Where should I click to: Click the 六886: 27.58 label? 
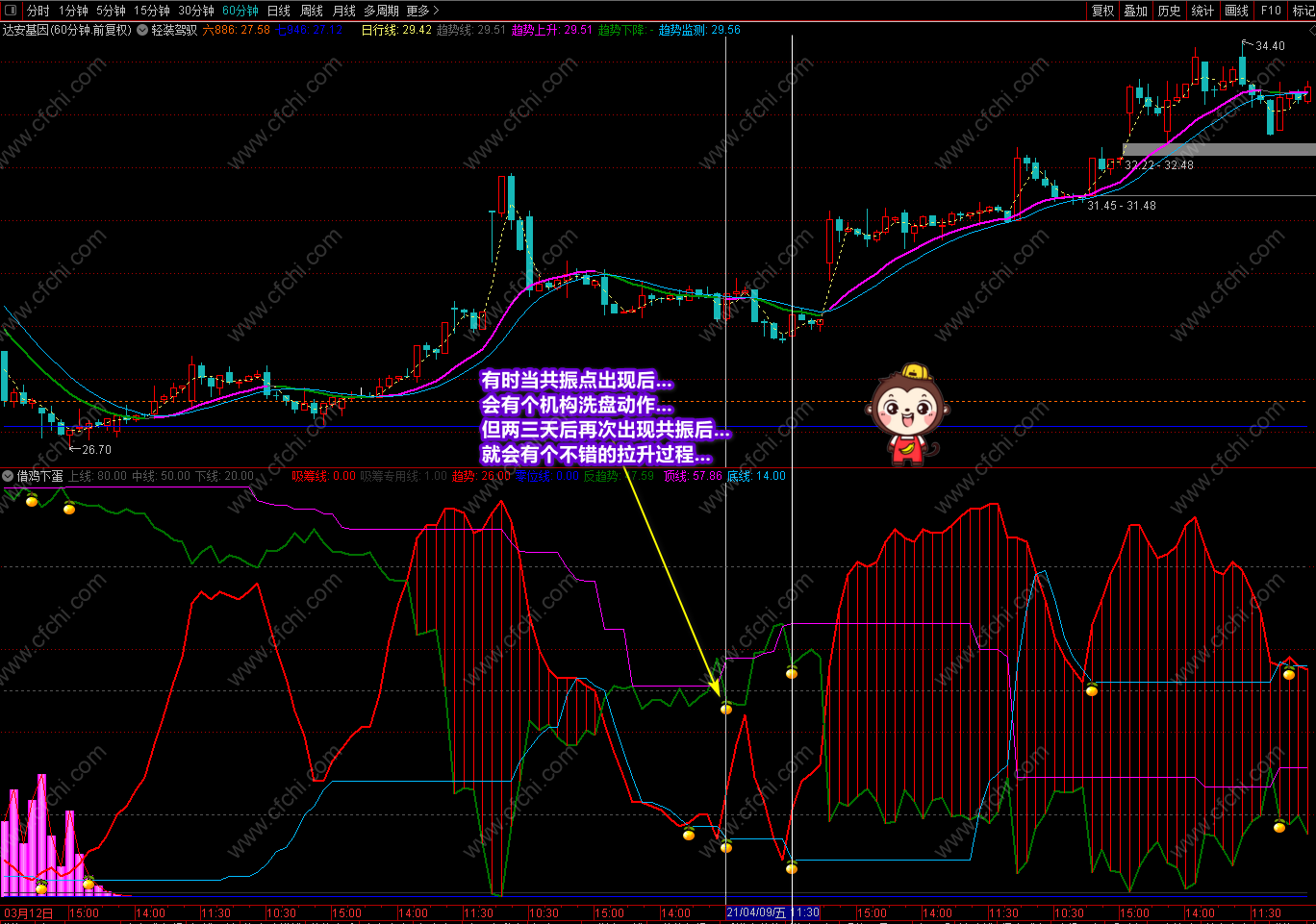click(x=237, y=30)
